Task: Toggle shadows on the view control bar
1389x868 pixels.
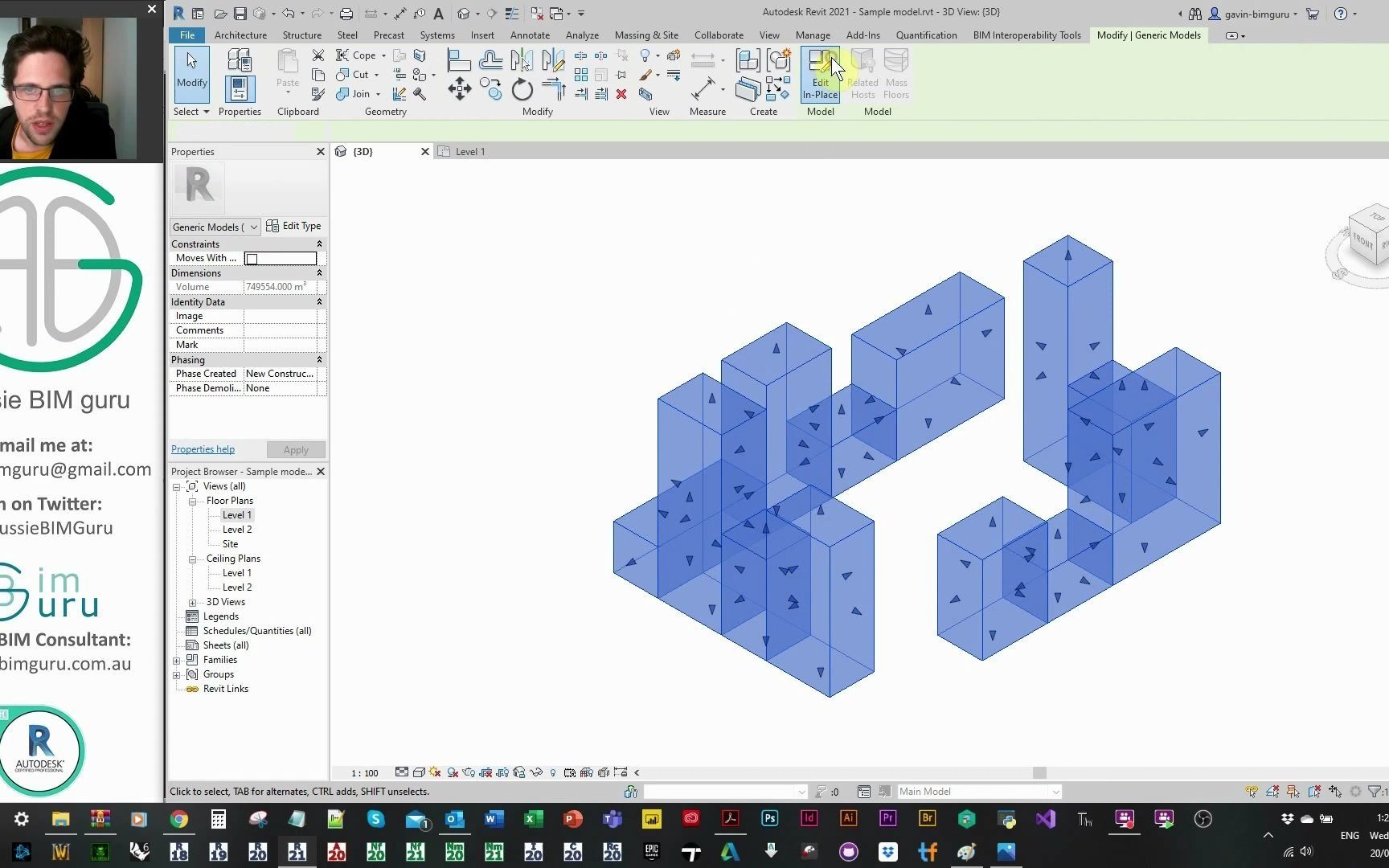Action: coord(452,772)
